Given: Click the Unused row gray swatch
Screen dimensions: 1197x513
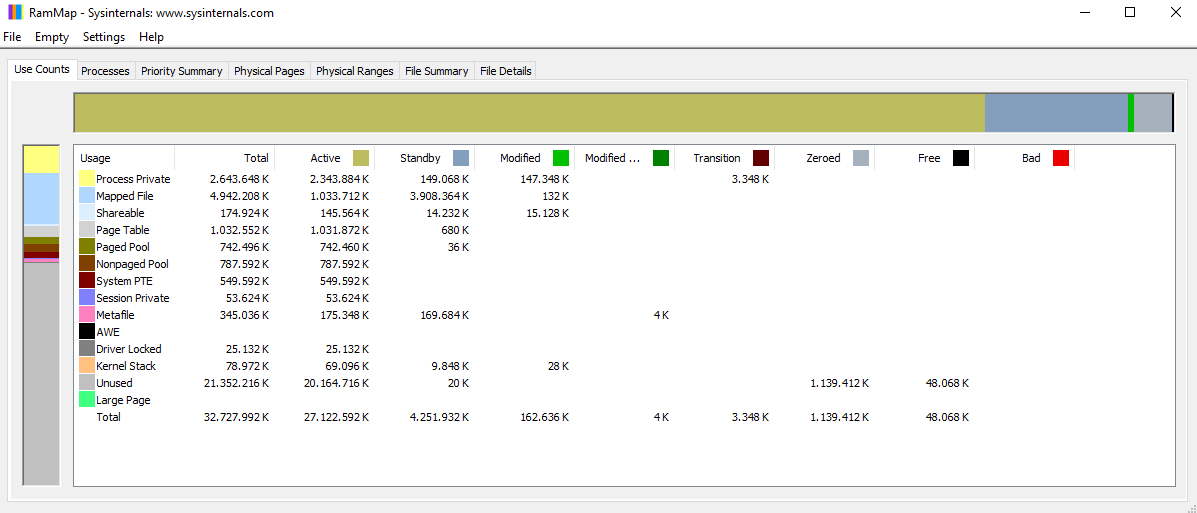Looking at the screenshot, I should click(87, 383).
